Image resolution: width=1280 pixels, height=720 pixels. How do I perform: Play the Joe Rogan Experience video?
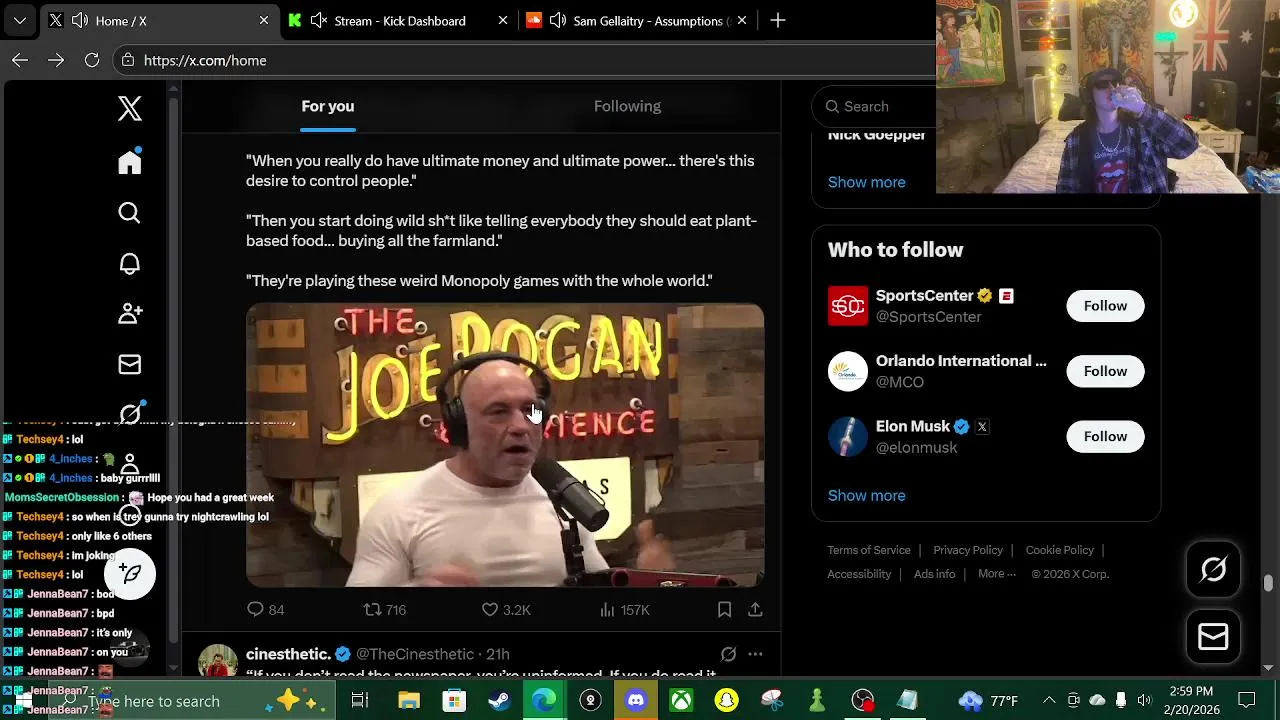(505, 445)
